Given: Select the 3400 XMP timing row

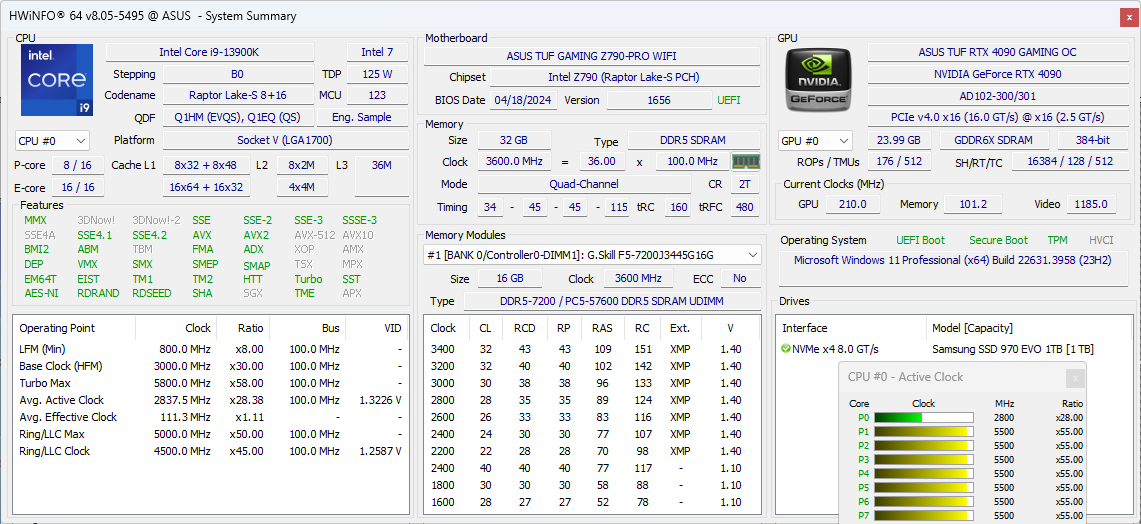Looking at the screenshot, I should [x=591, y=349].
